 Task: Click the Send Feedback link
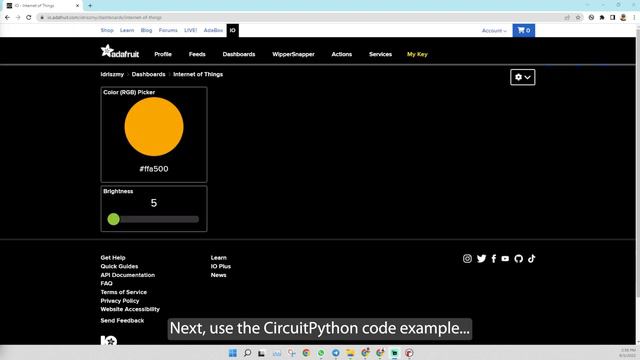[122, 320]
